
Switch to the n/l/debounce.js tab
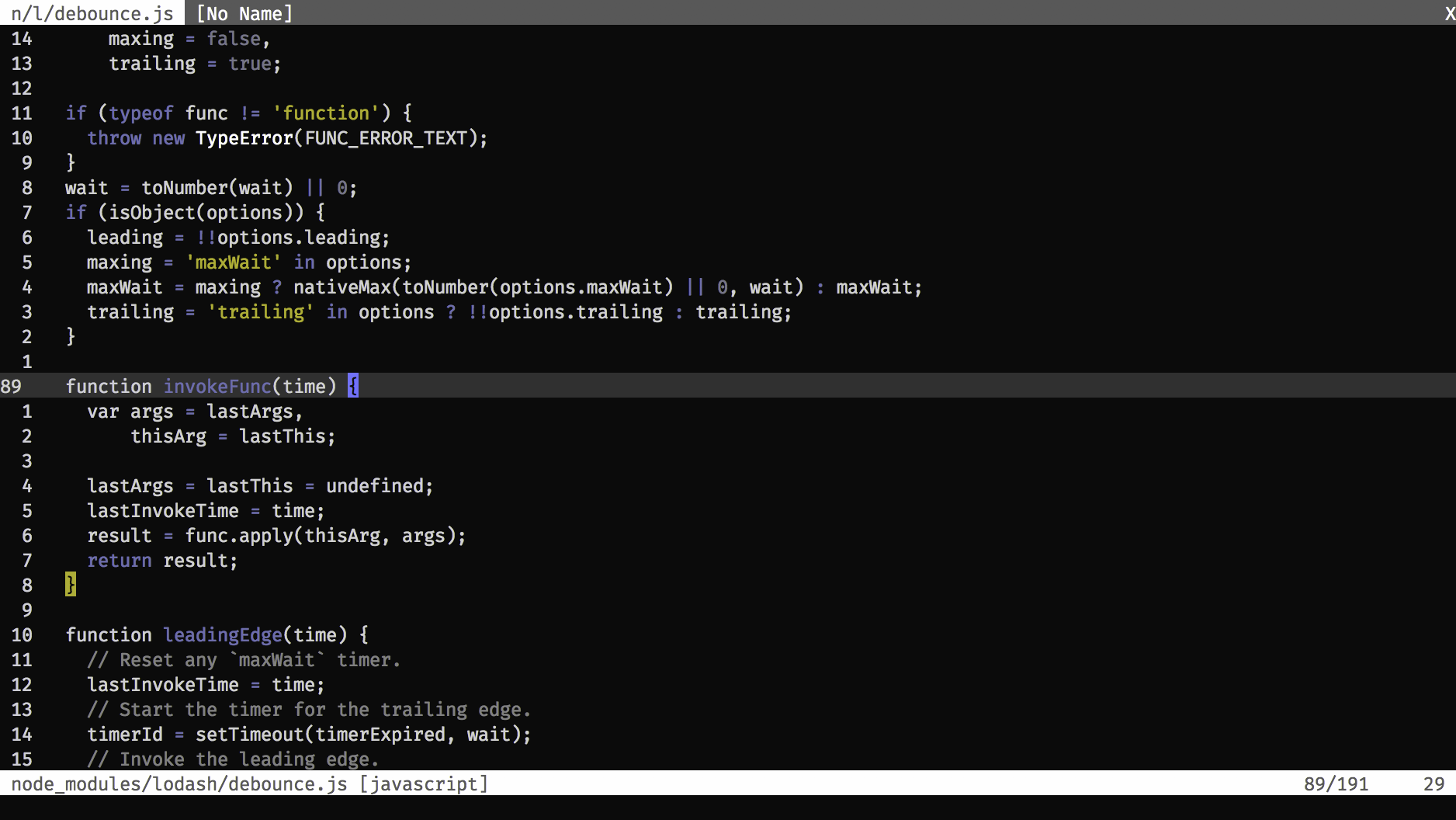click(x=92, y=13)
